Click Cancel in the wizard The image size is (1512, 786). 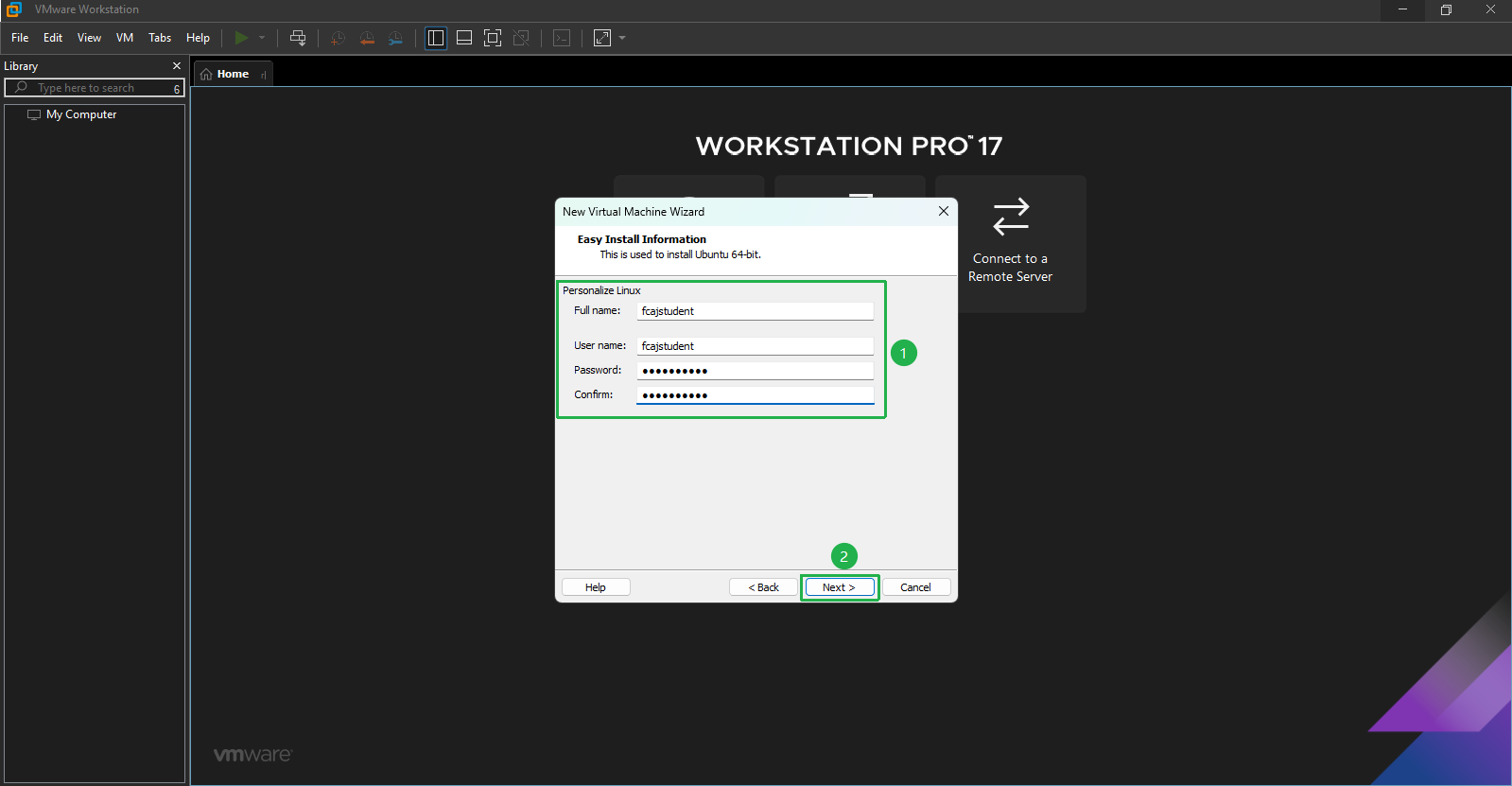[x=916, y=587]
